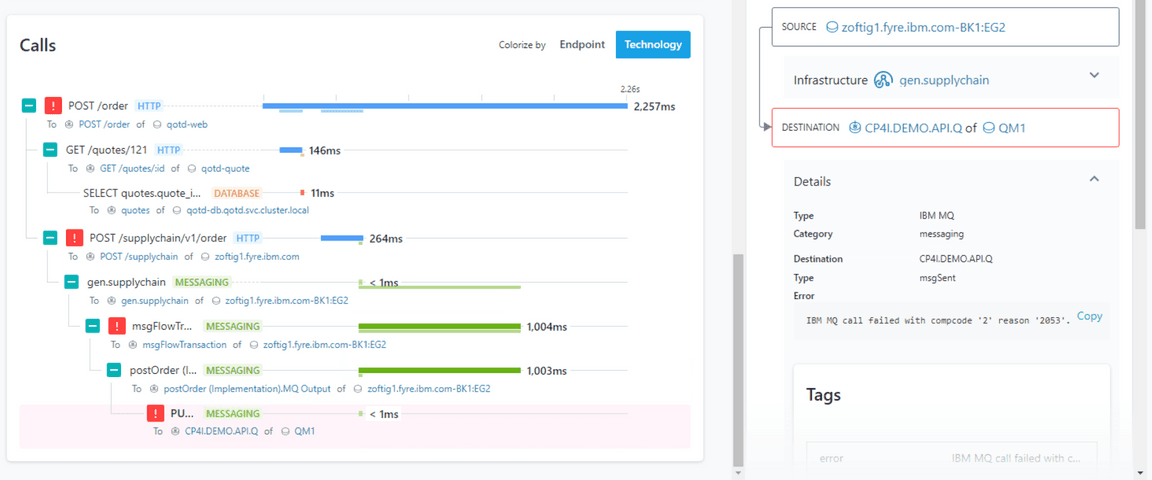
Task: Open CP4I.DEMO.API.Q link in Destination box
Action: (x=912, y=128)
